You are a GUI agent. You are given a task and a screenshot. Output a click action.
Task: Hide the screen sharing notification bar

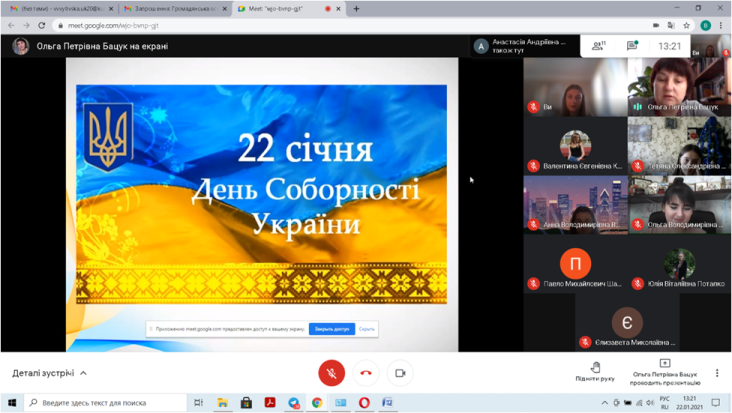click(367, 328)
